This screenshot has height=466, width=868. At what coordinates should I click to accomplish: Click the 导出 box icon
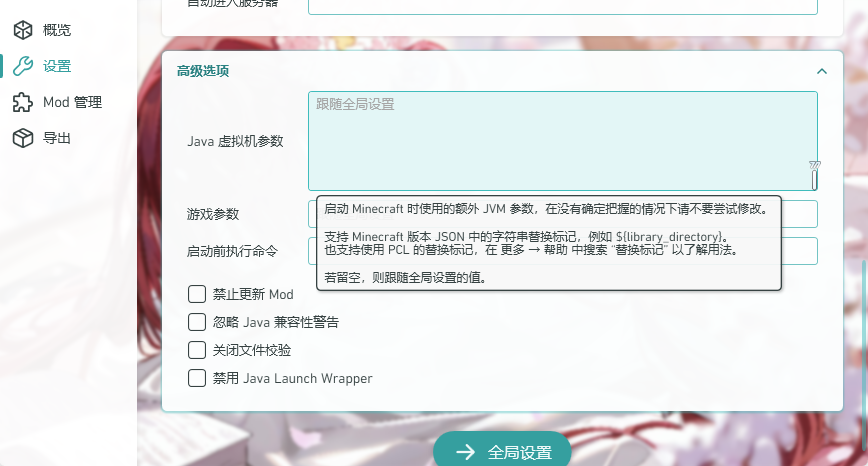[x=23, y=138]
